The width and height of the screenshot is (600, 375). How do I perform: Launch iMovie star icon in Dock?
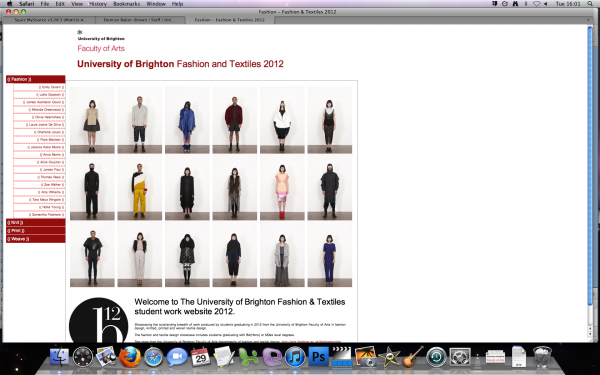click(389, 357)
